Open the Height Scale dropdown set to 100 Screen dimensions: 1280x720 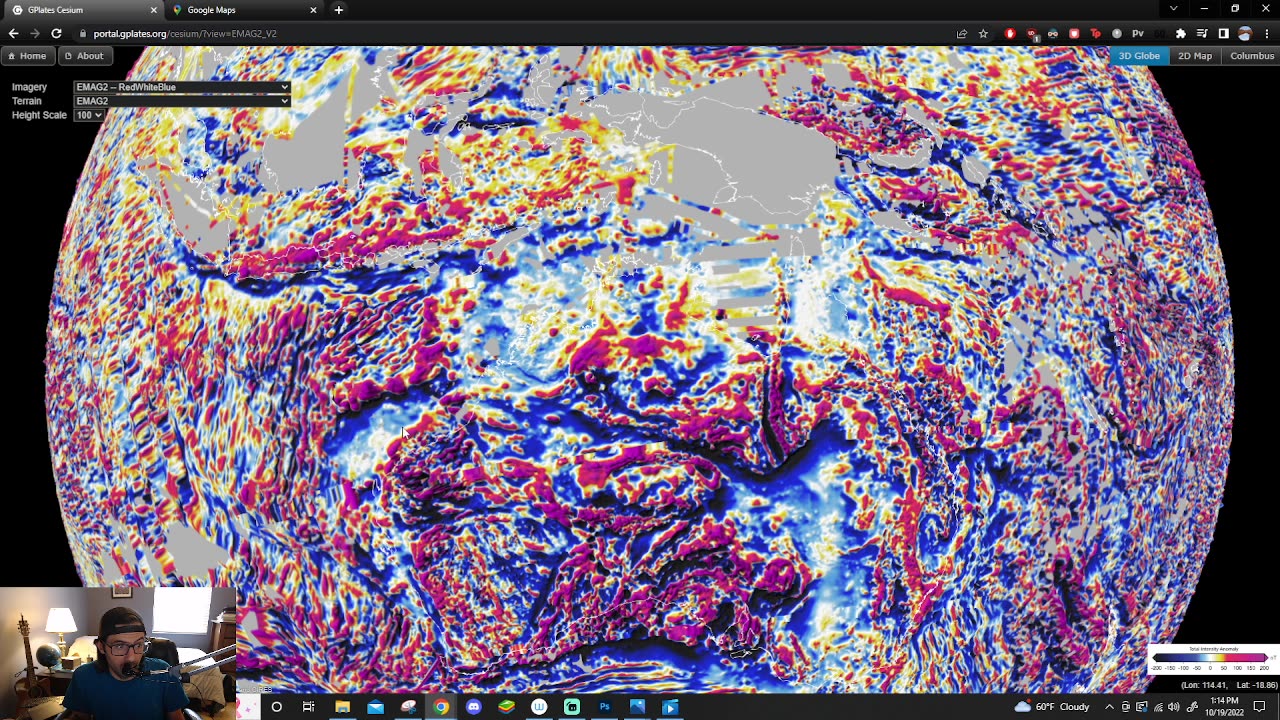point(88,115)
